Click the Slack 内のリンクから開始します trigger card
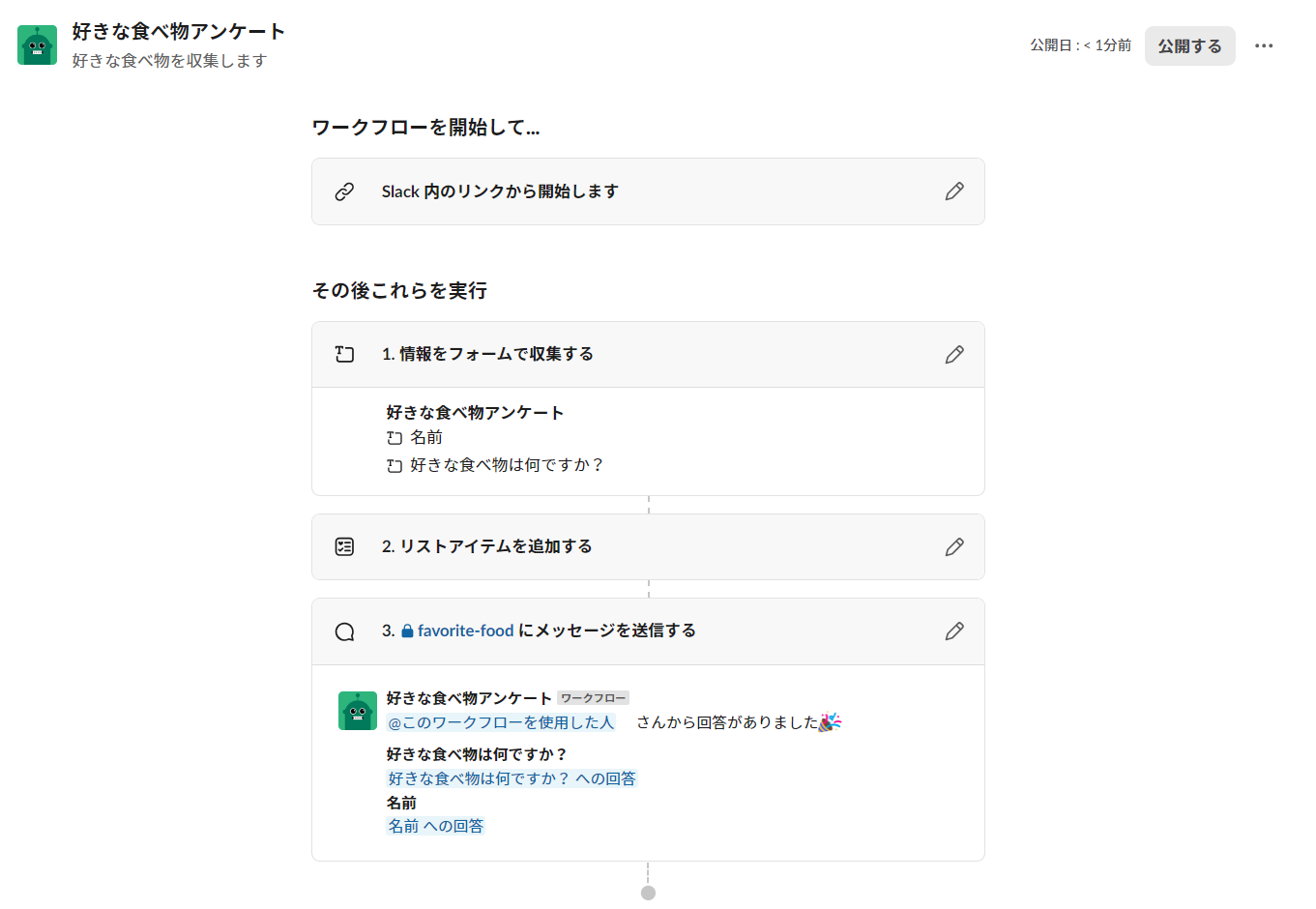This screenshot has height=909, width=1316. coord(648,191)
